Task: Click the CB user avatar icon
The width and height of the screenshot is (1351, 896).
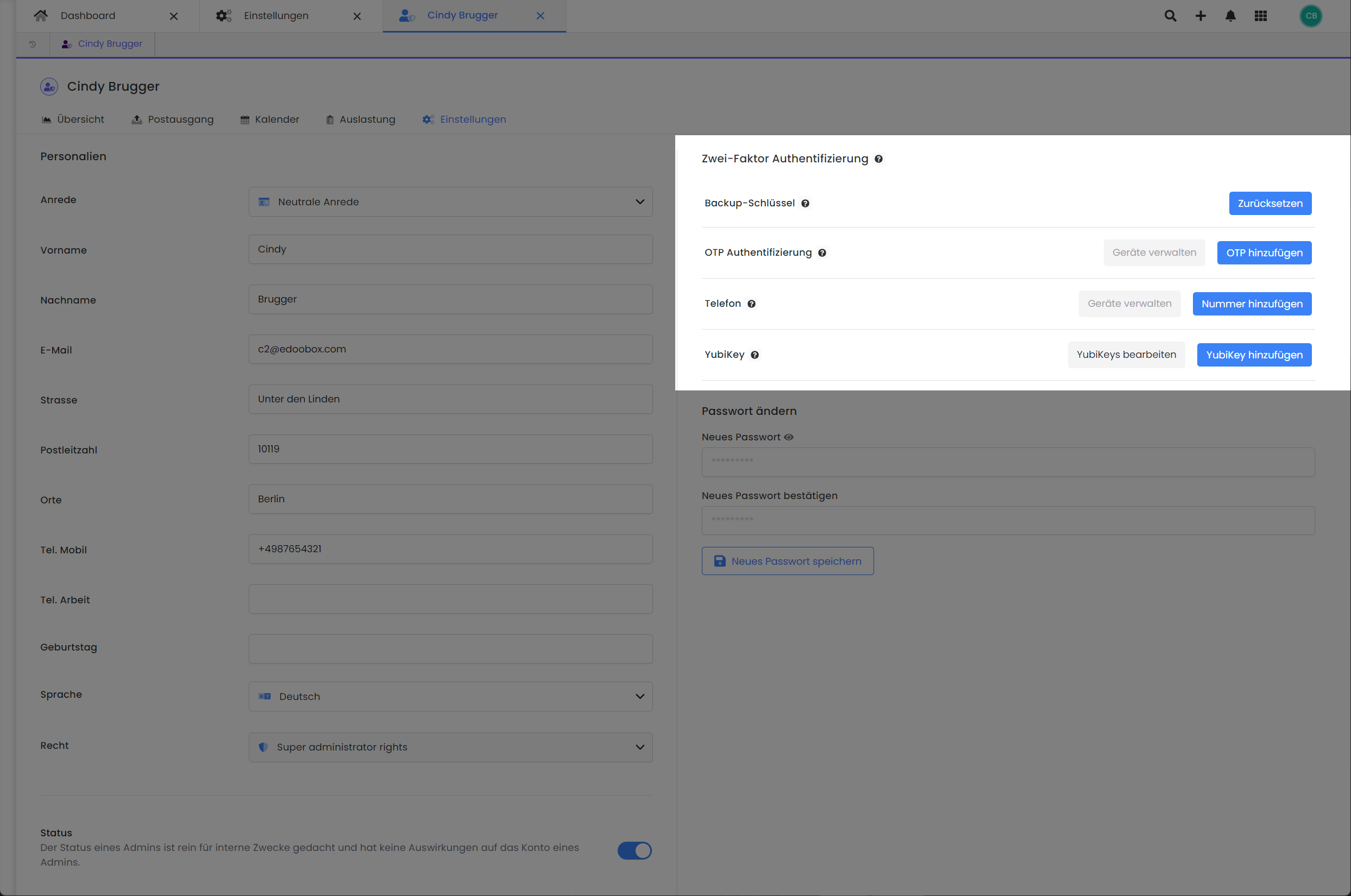Action: click(1311, 15)
